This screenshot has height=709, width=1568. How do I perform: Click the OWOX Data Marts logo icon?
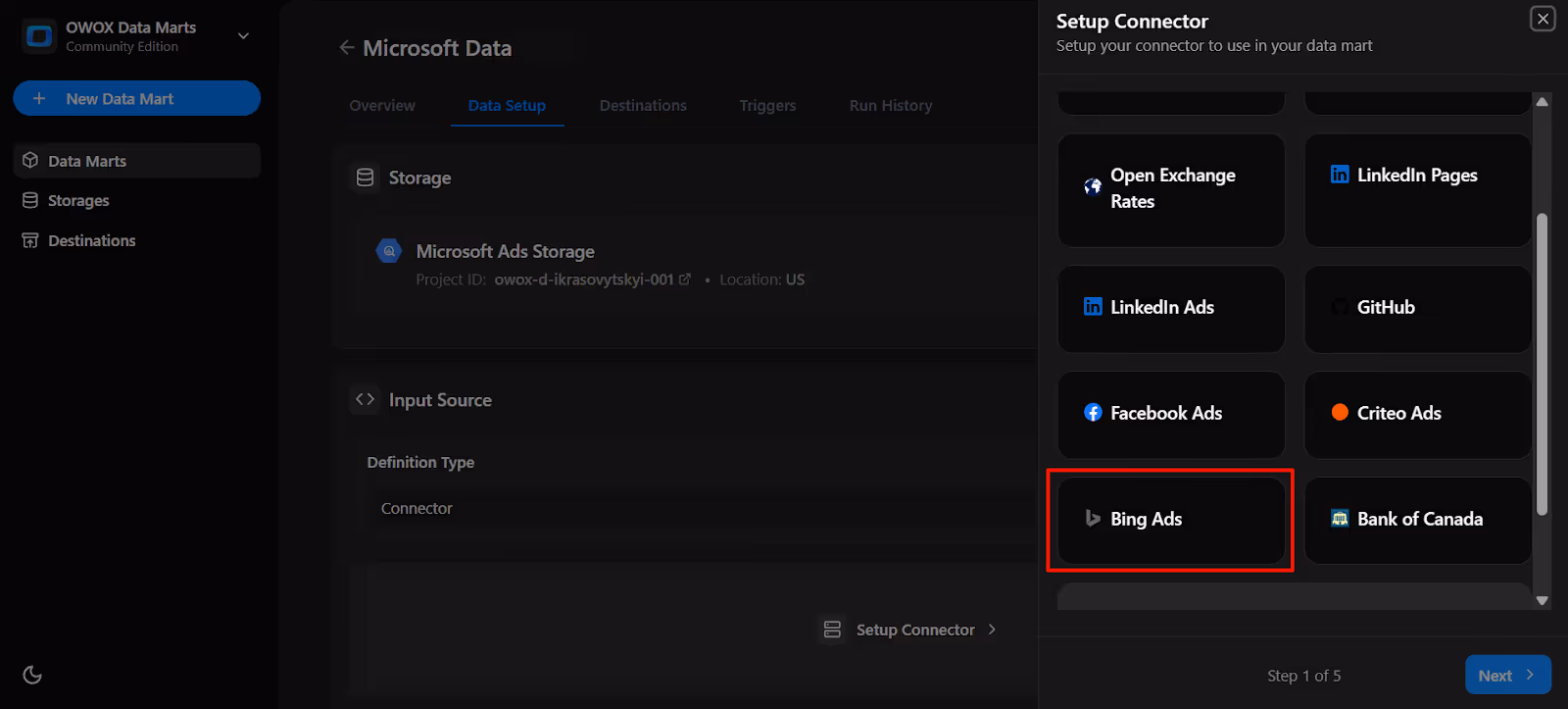[x=39, y=36]
